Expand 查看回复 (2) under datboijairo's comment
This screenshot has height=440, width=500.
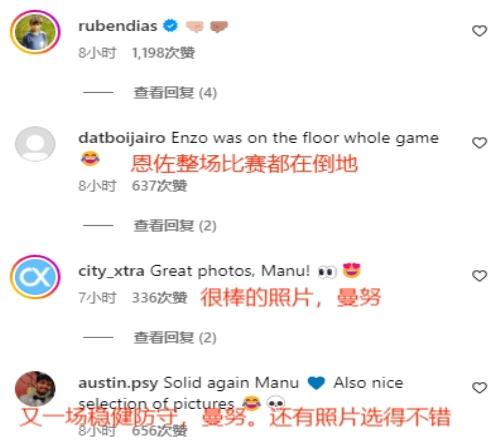[175, 226]
